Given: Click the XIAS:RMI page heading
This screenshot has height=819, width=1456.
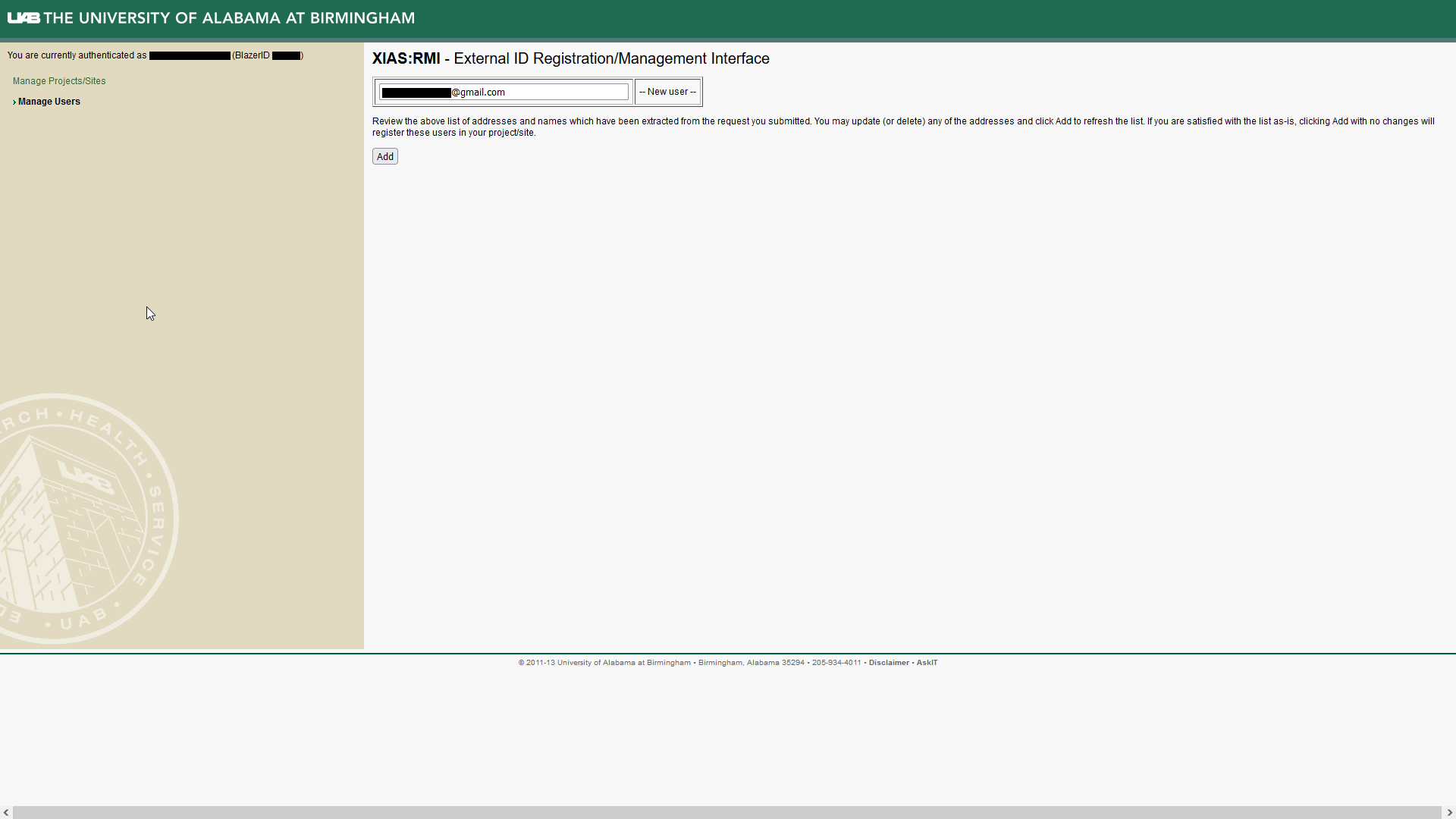Looking at the screenshot, I should point(570,58).
